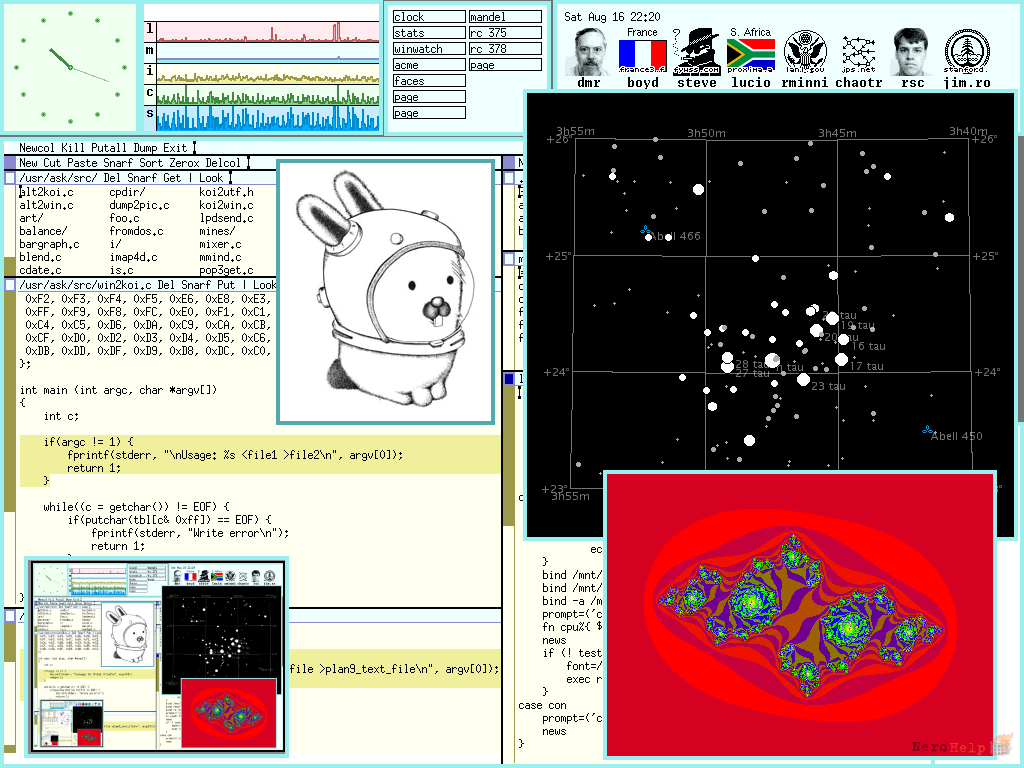This screenshot has height=768, width=1024.
Task: Toggle the /usr/ask/src/ window layout box
Action: pos(10,178)
